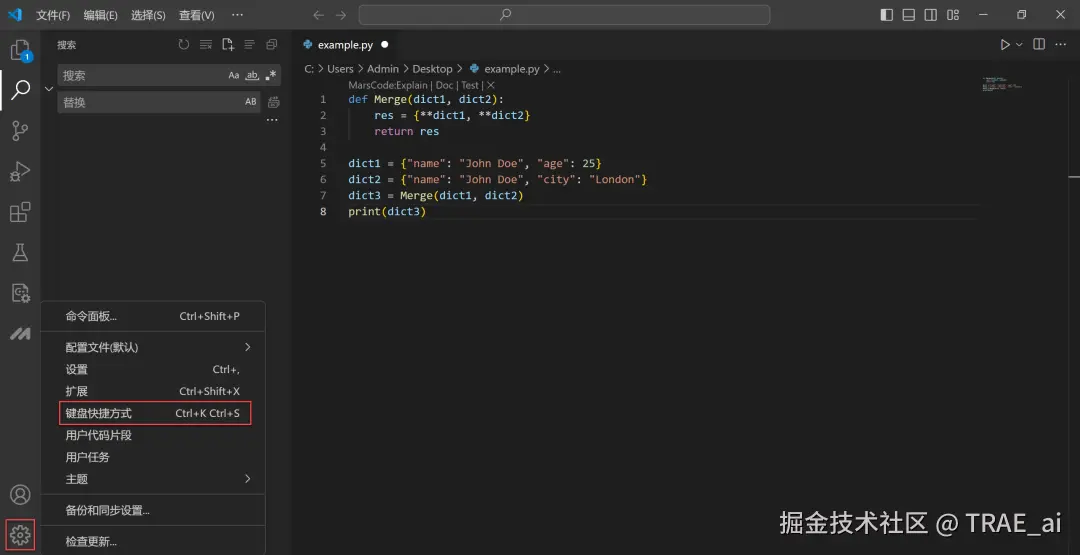Dismiss MarsCode code lens X

pos(491,85)
